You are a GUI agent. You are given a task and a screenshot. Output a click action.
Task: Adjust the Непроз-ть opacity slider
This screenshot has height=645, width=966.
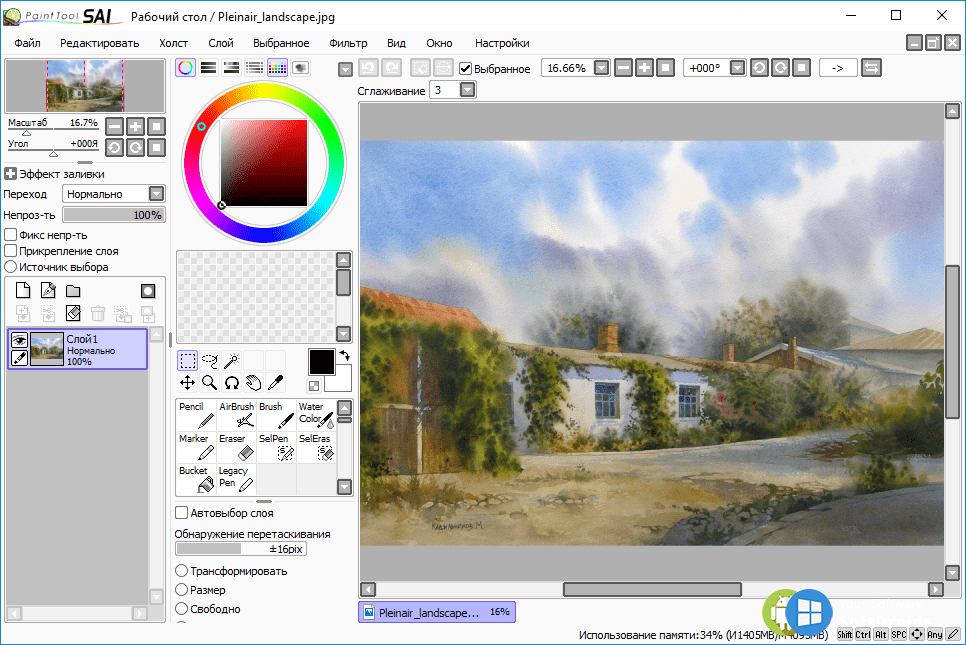pyautogui.click(x=114, y=215)
